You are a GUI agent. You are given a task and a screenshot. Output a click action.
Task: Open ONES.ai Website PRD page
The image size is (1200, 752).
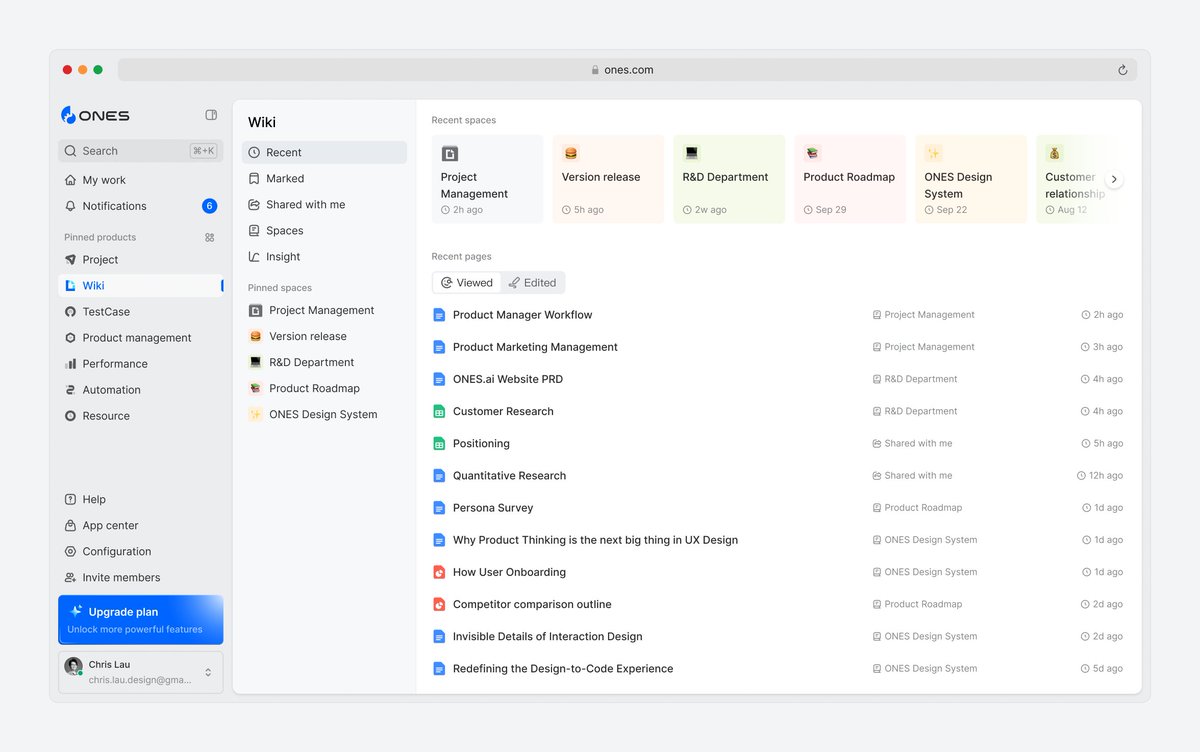pos(508,379)
